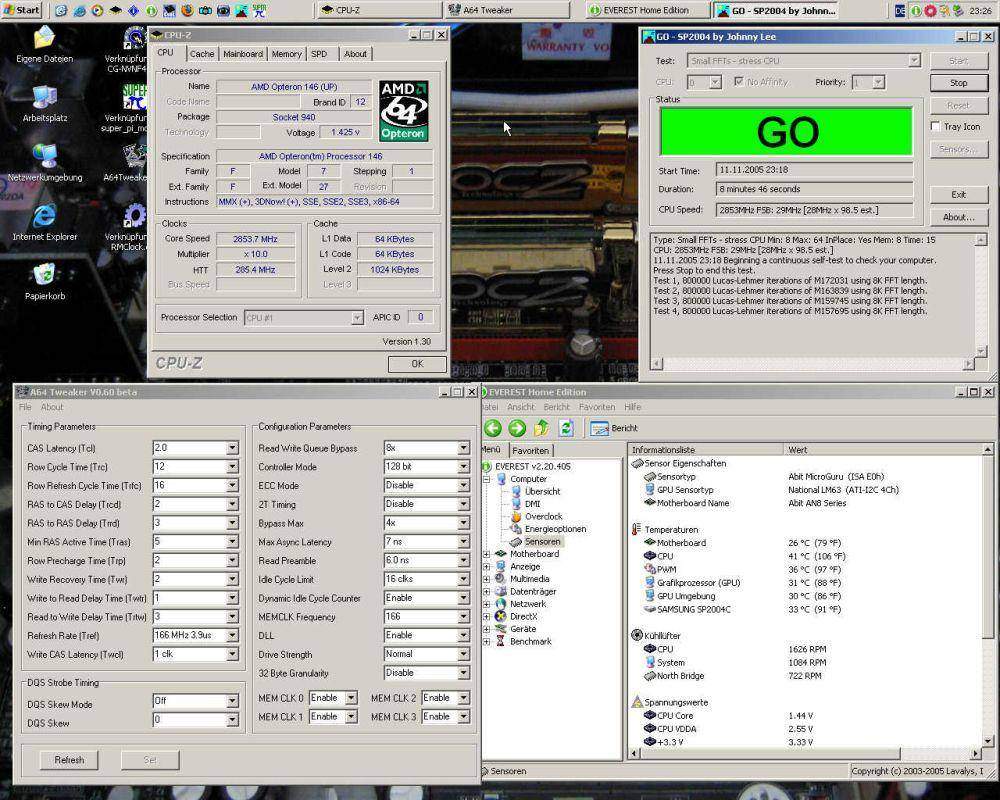Screen dimensions: 1000x800
Task: Click SP2004 log horizontal scrollbar
Action: click(812, 364)
